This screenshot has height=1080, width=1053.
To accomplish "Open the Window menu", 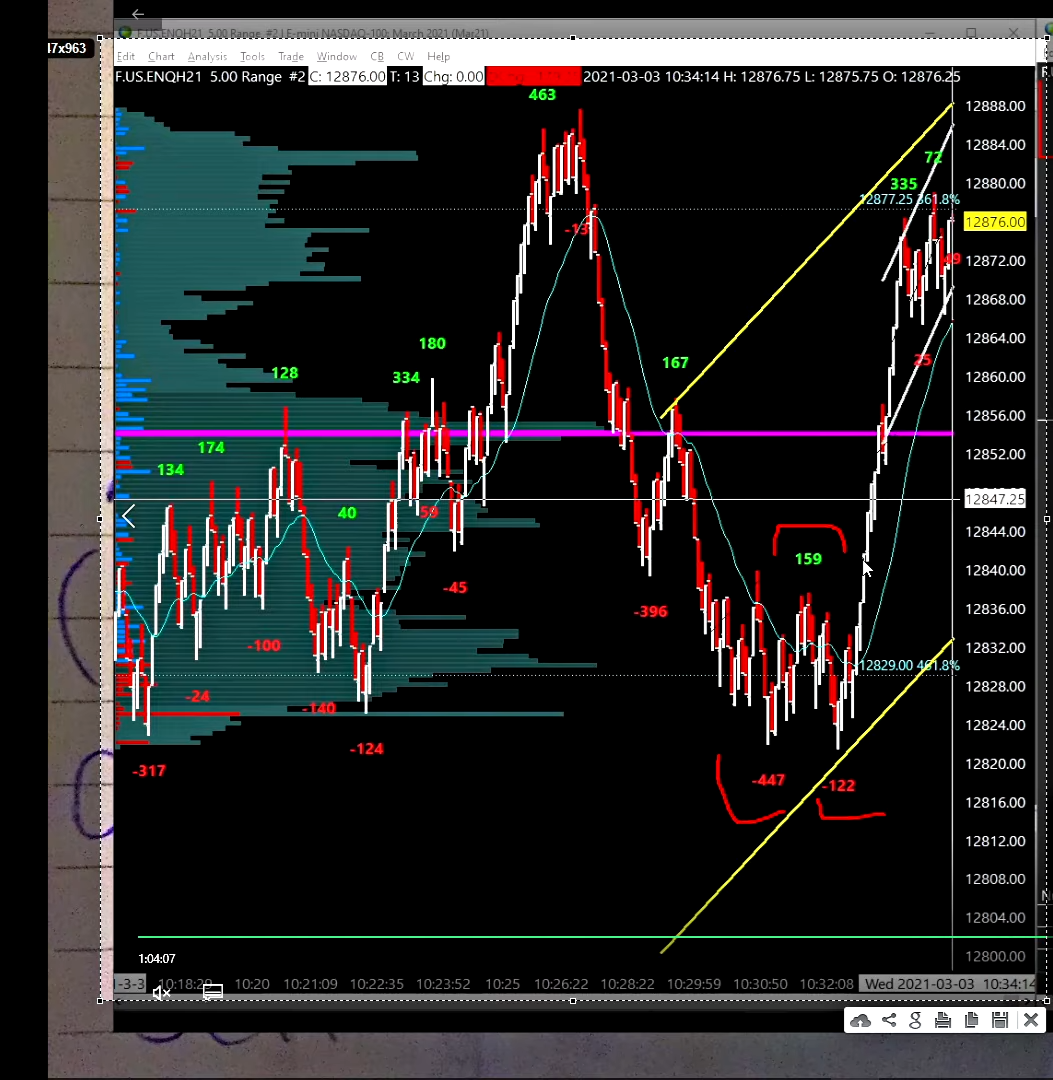I will 337,56.
